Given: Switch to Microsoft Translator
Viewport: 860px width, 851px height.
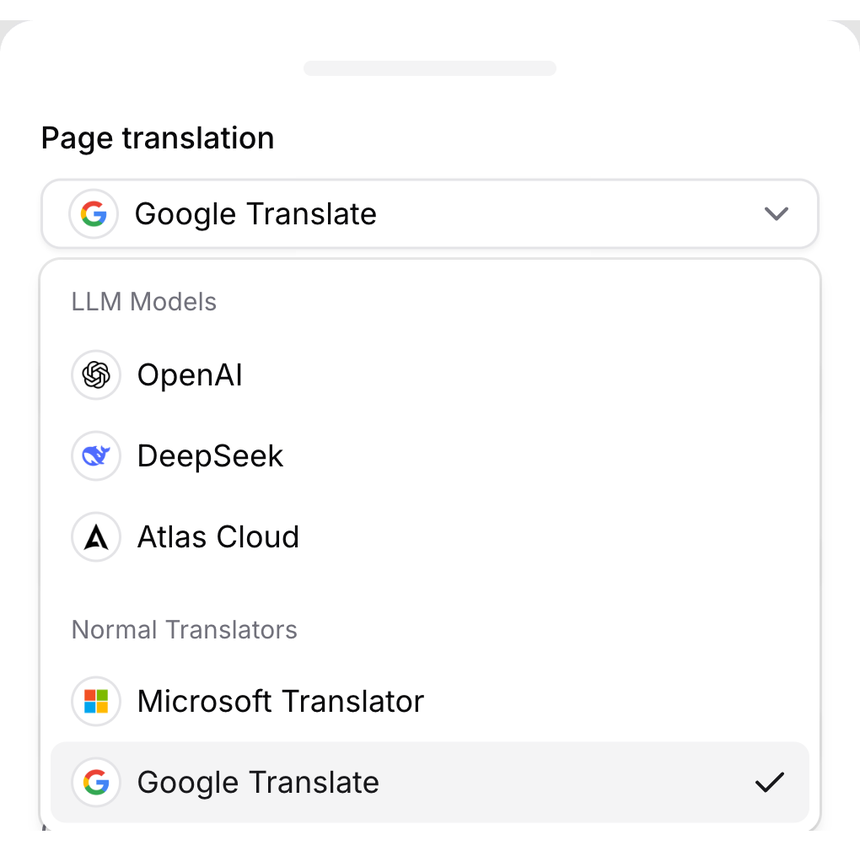Looking at the screenshot, I should pos(429,701).
